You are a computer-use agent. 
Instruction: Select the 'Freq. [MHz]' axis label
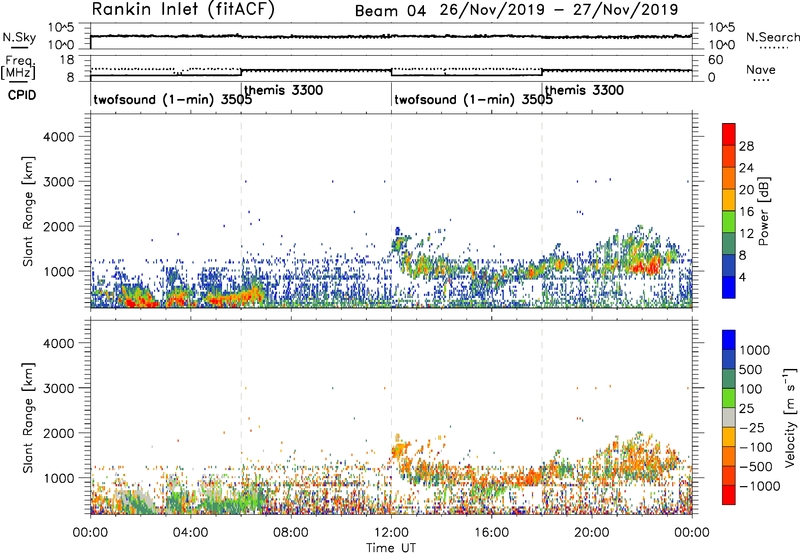(18, 67)
